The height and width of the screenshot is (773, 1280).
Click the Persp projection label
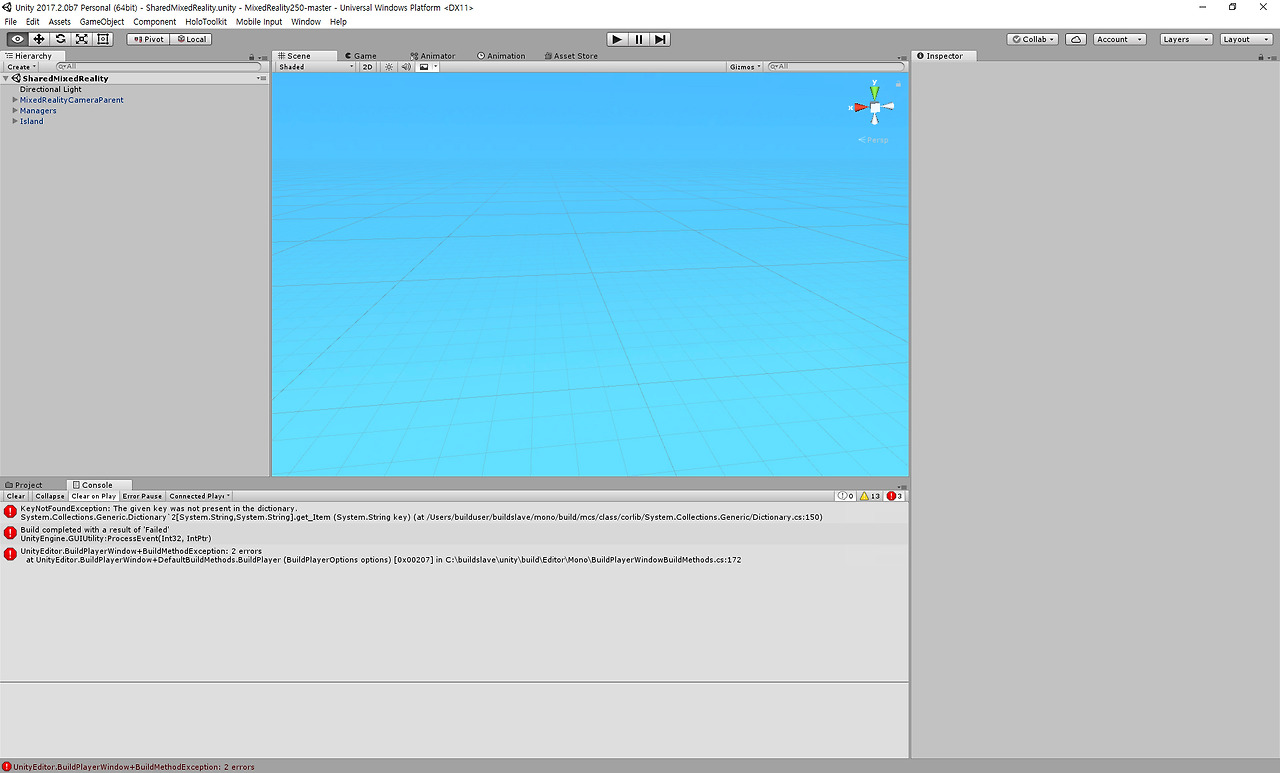pyautogui.click(x=873, y=140)
